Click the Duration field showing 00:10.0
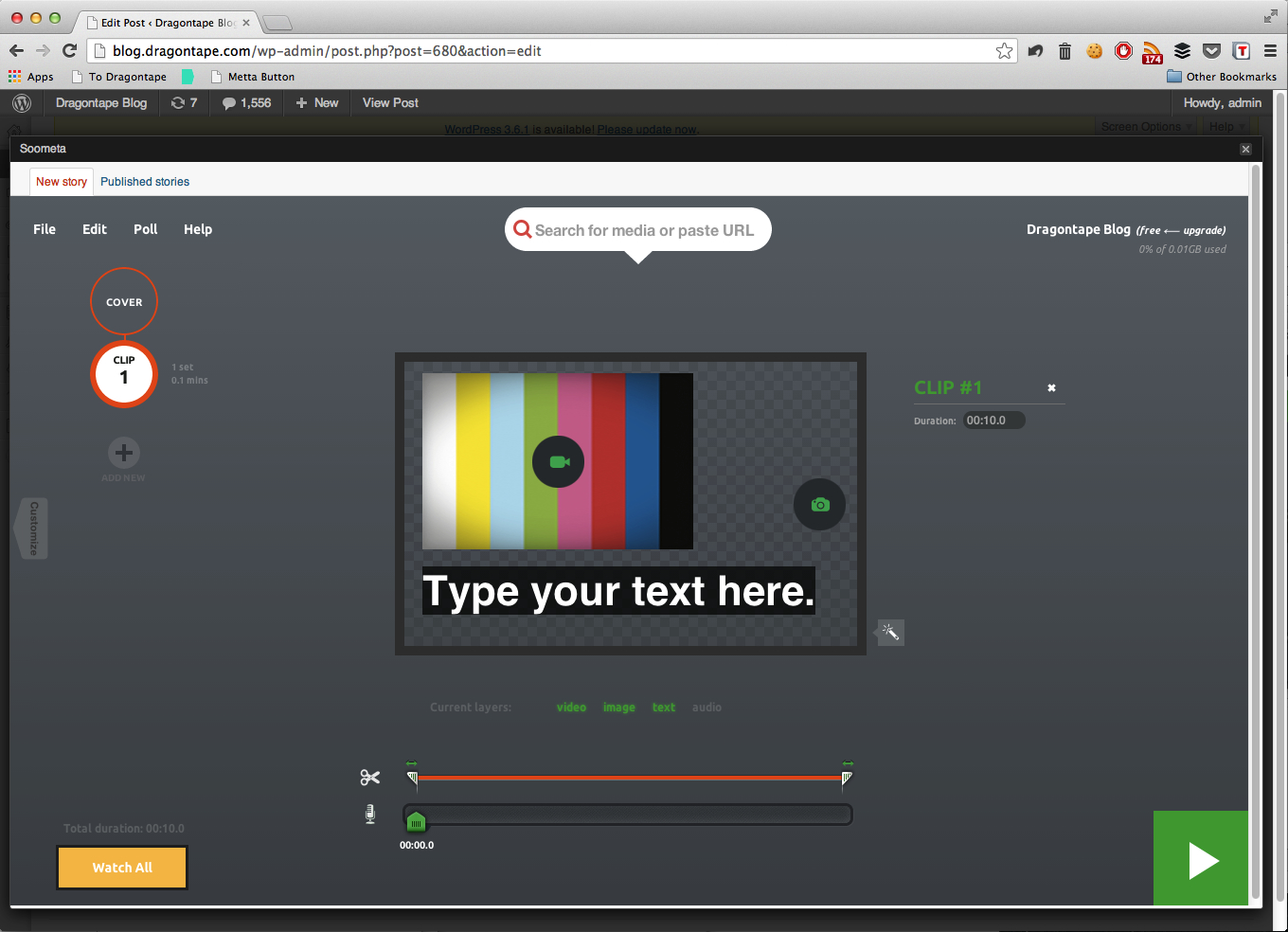 [x=994, y=421]
